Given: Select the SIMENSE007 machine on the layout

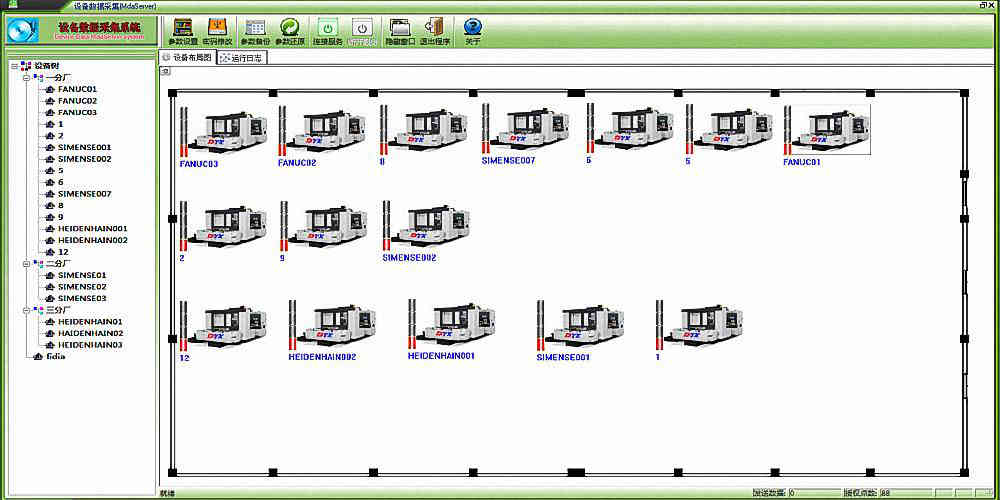Looking at the screenshot, I should [x=526, y=131].
